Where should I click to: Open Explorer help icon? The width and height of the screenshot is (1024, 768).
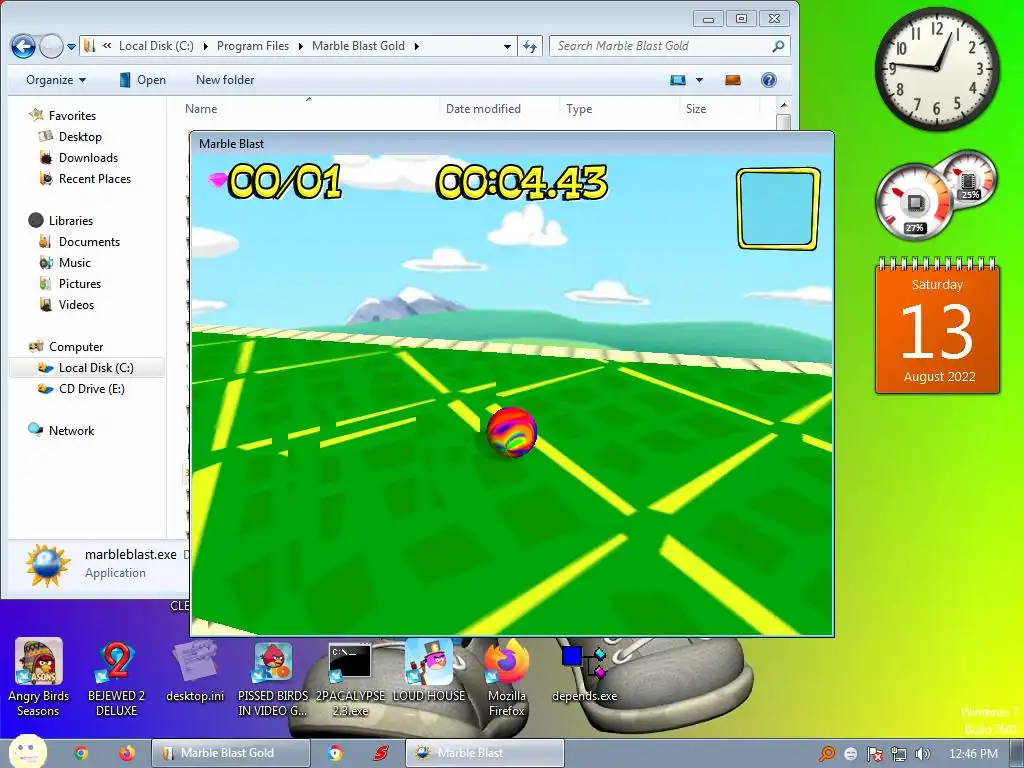(769, 80)
